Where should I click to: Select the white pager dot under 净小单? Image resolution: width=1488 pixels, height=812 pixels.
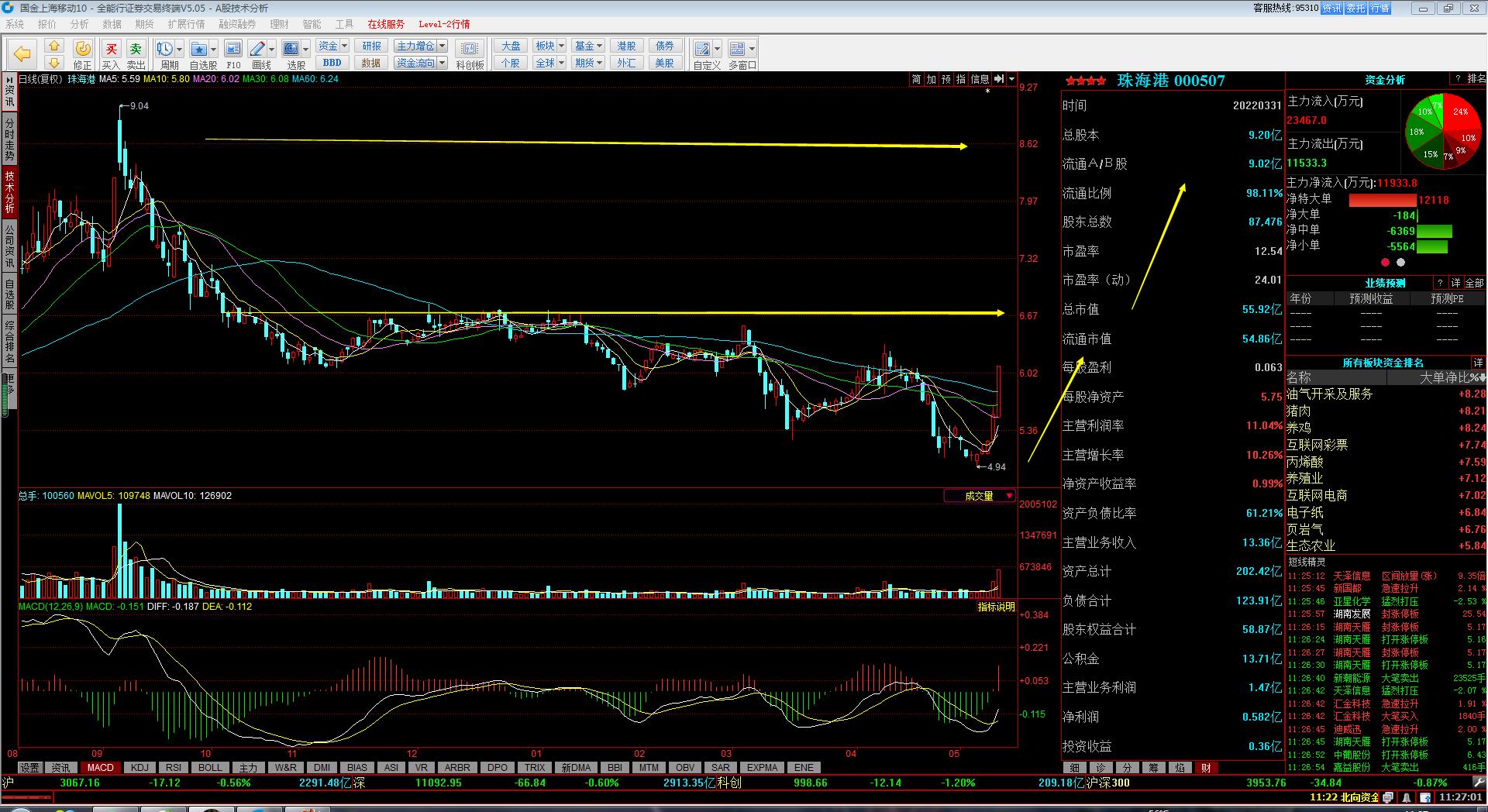coord(1400,262)
